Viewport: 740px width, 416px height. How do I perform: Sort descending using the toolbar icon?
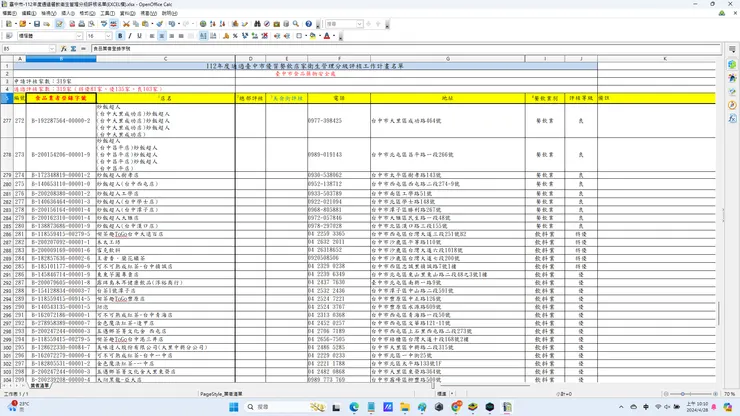click(222, 24)
